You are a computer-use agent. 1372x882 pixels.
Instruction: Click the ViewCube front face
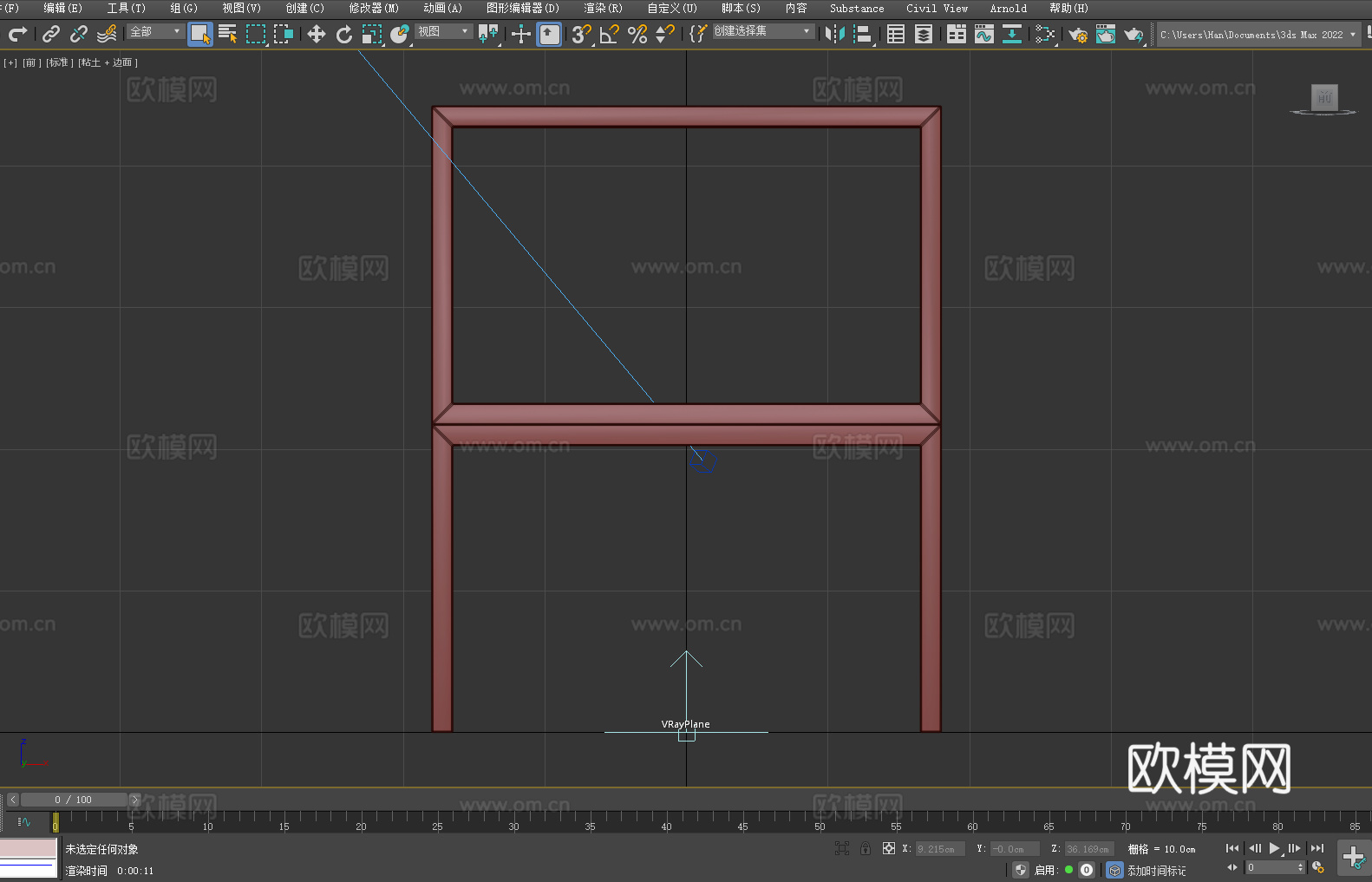1324,96
